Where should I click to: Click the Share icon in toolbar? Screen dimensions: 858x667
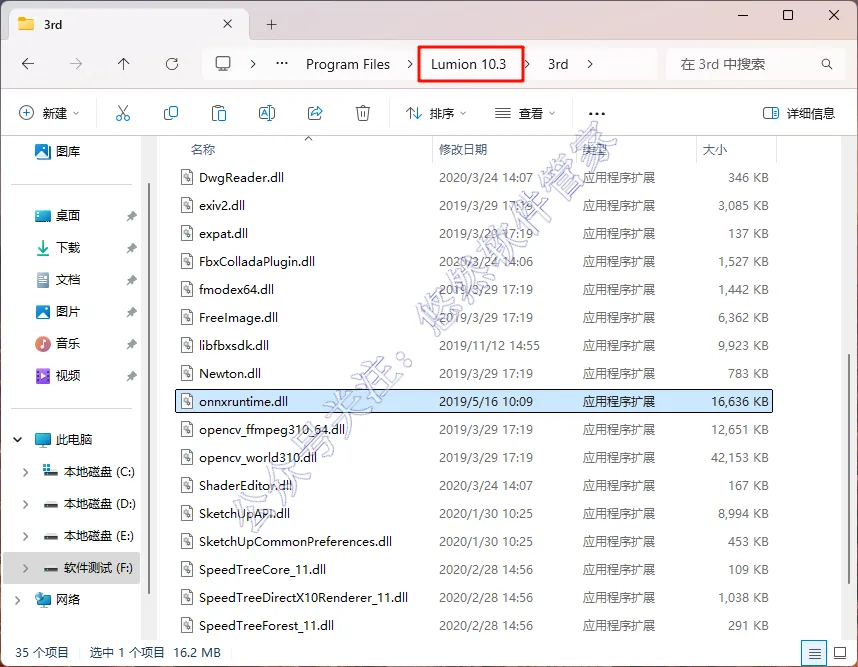tap(315, 113)
